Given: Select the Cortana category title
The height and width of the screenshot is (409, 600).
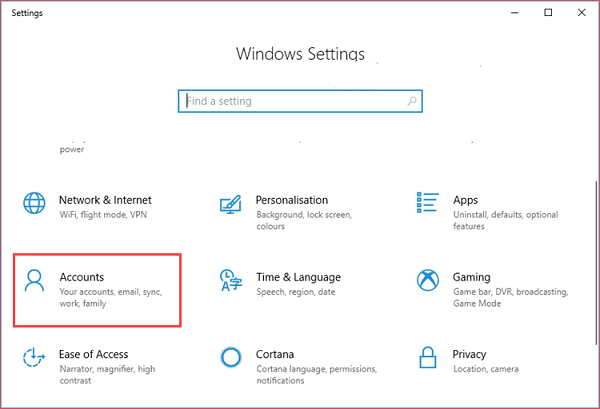Looking at the screenshot, I should point(275,354).
